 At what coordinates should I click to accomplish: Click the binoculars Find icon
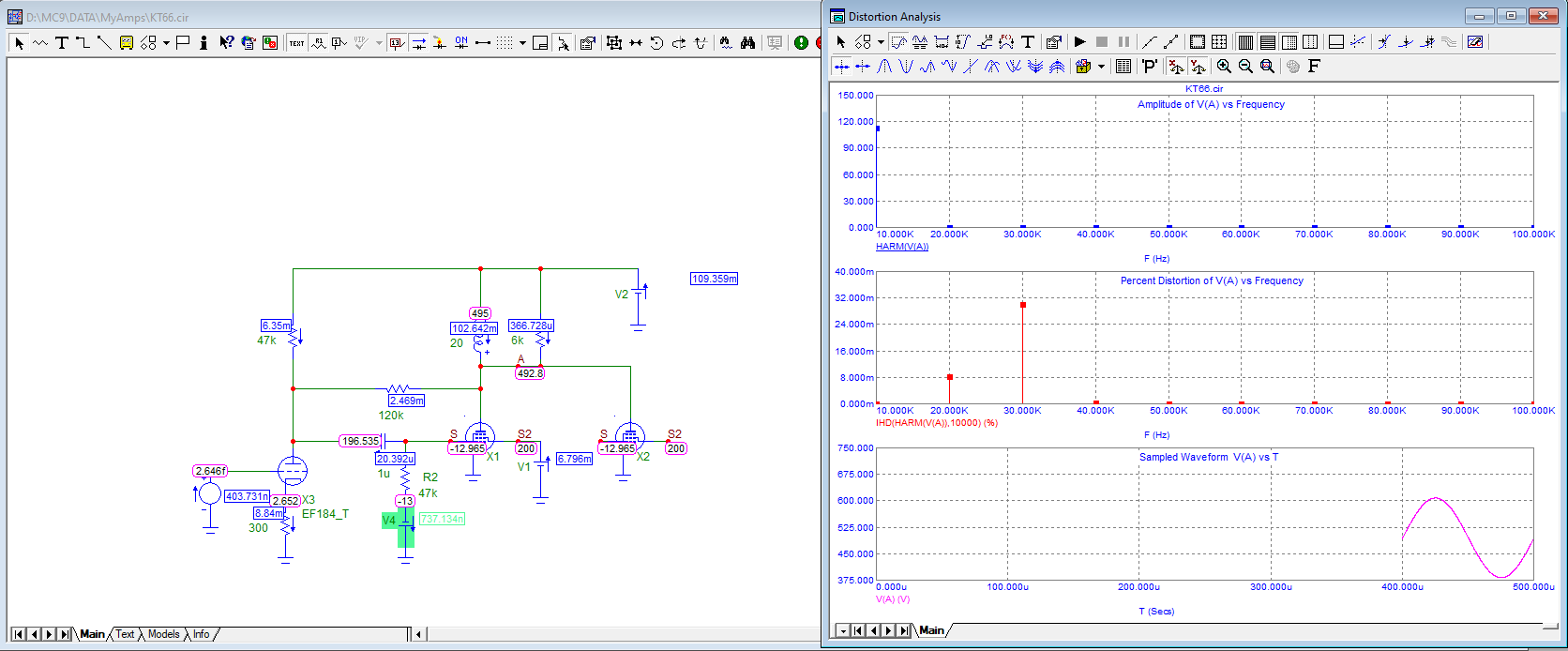point(747,43)
